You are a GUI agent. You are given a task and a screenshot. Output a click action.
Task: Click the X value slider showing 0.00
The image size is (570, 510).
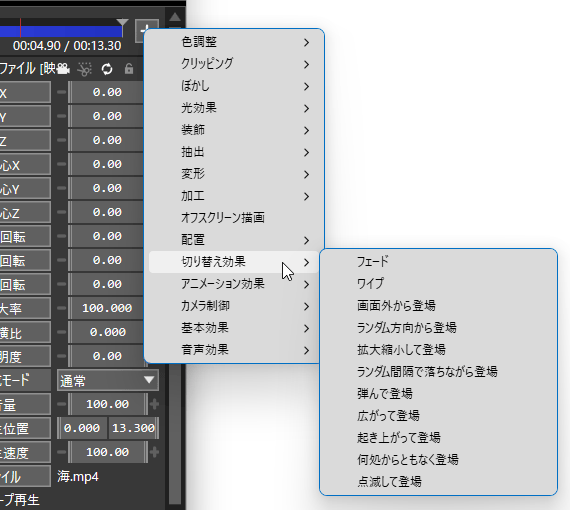point(107,92)
